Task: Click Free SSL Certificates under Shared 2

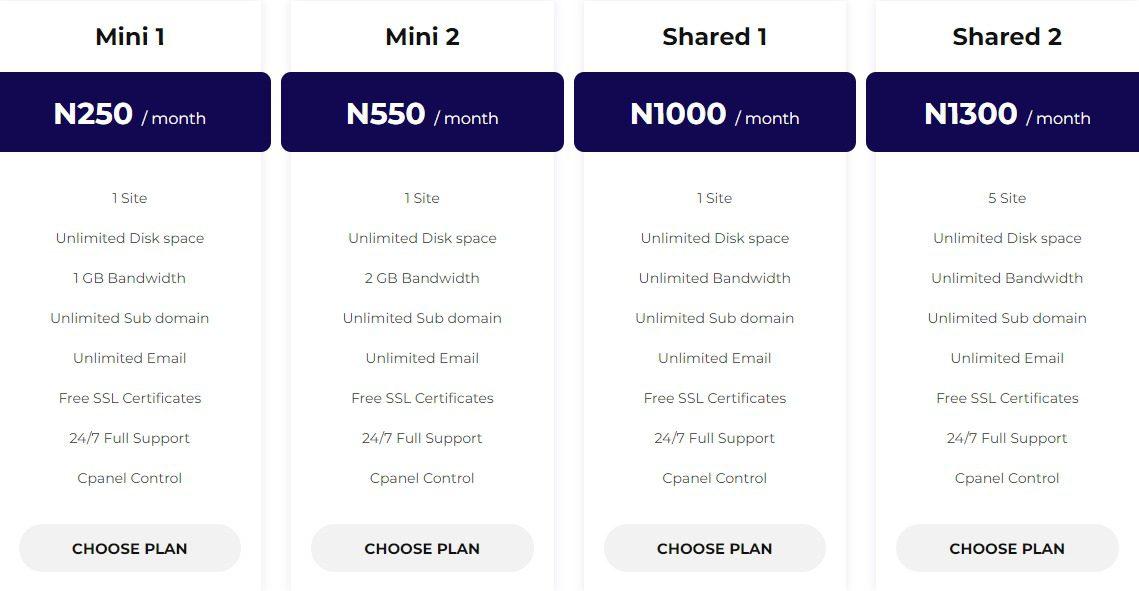Action: click(x=1007, y=398)
